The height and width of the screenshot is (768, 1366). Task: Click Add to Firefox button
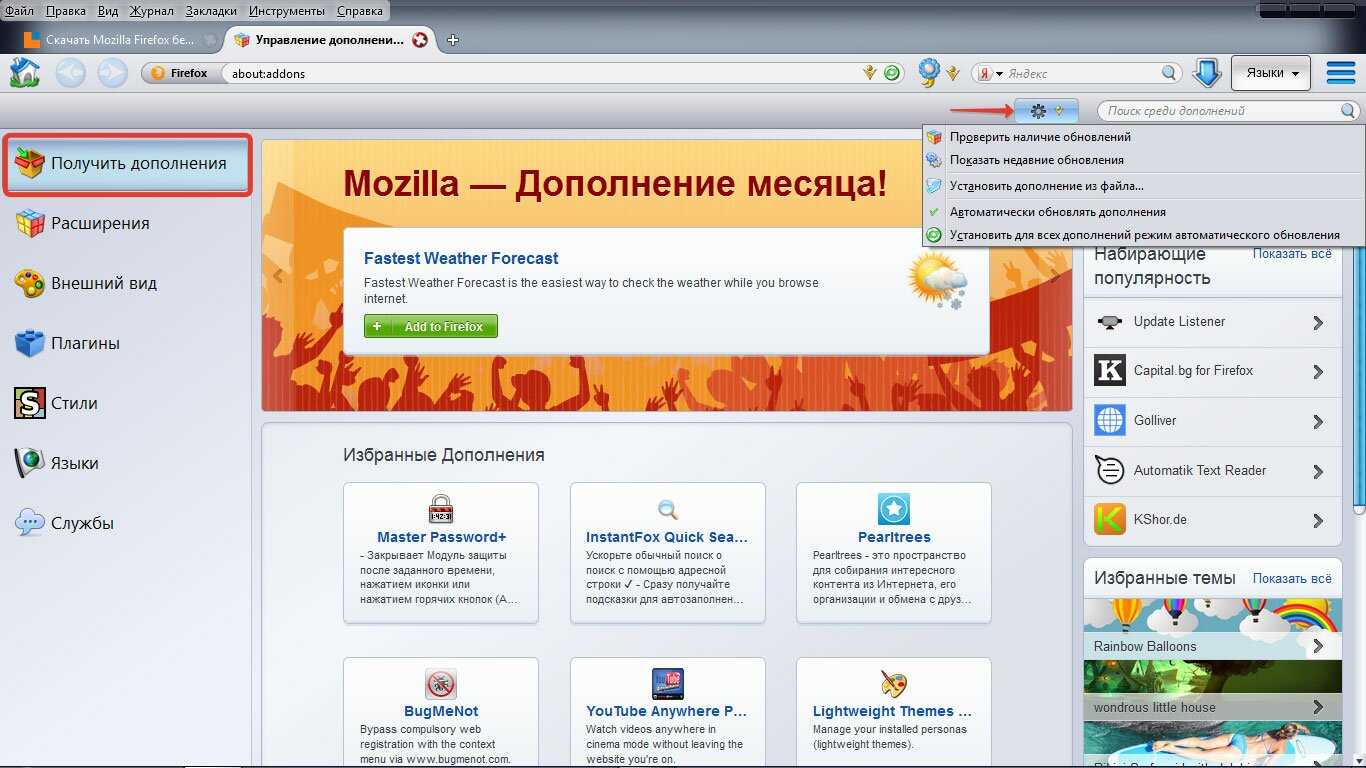coord(430,327)
